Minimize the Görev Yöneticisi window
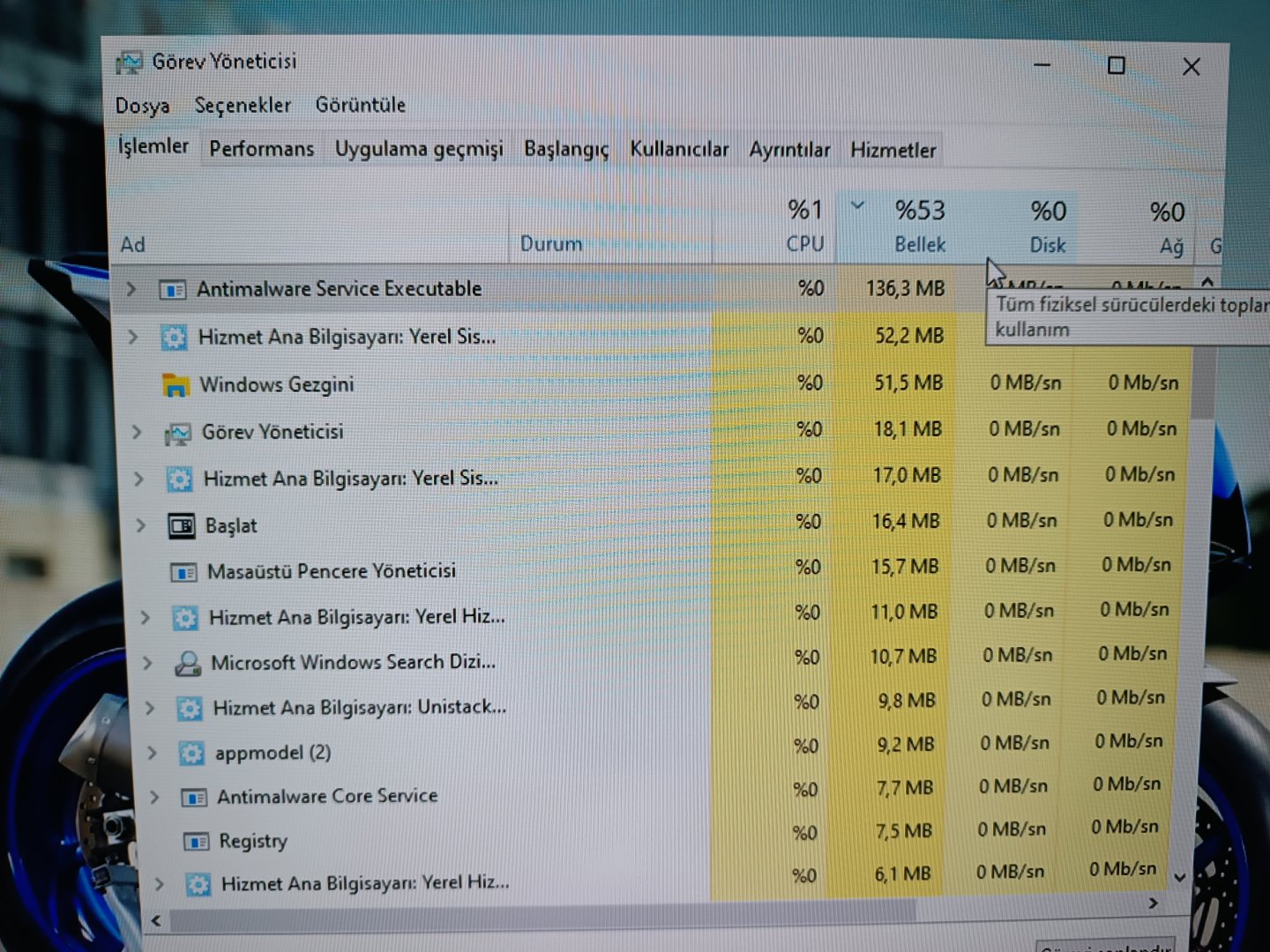The image size is (1270, 952). (x=1042, y=64)
